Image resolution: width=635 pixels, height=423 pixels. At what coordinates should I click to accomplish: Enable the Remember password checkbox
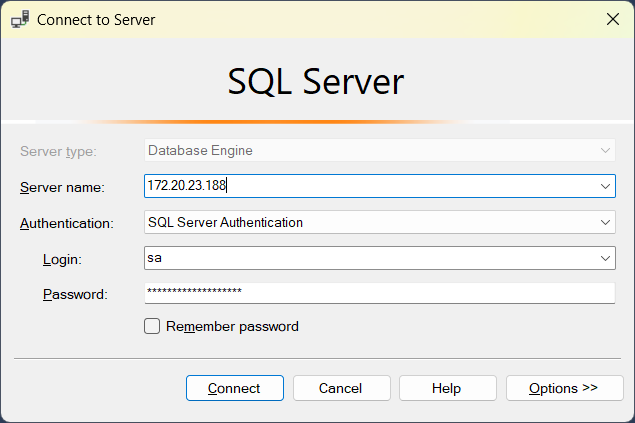coord(152,326)
